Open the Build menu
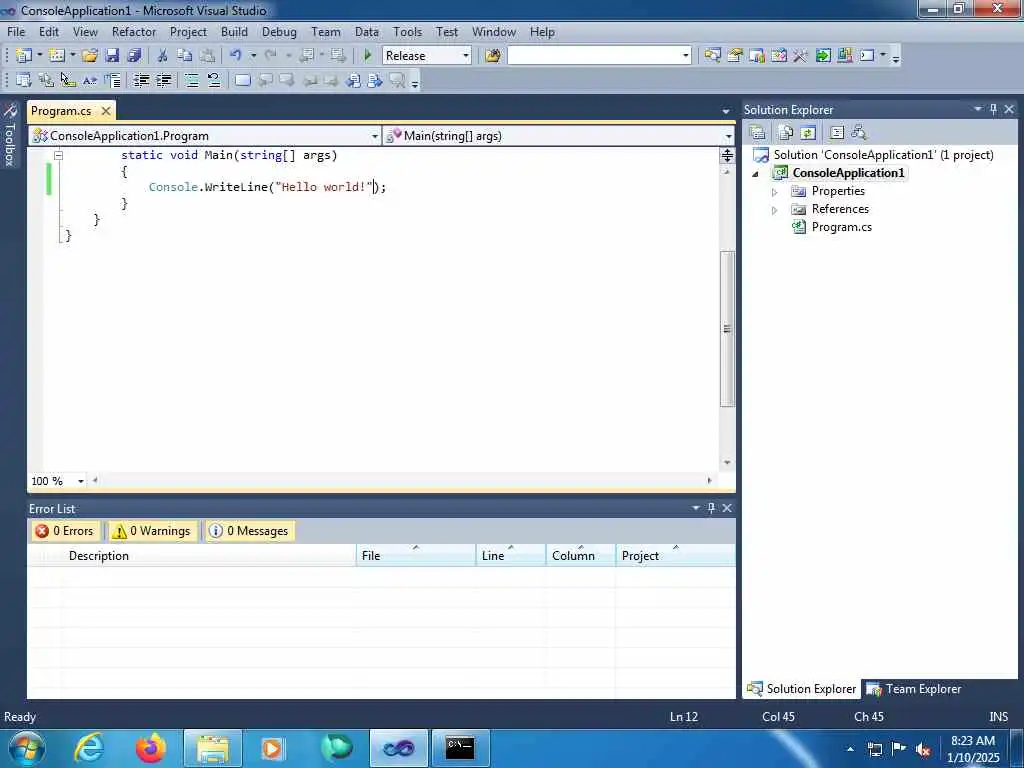Viewport: 1024px width, 768px height. [x=234, y=31]
